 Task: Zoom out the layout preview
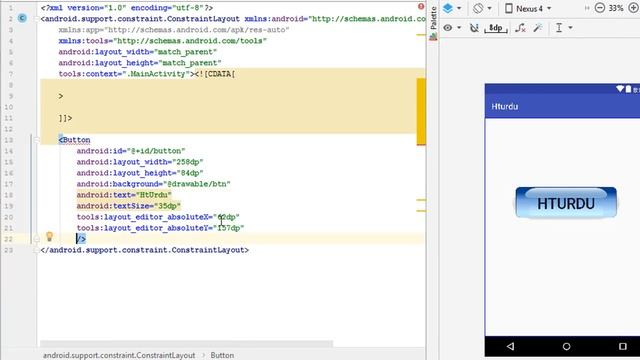click(600, 8)
